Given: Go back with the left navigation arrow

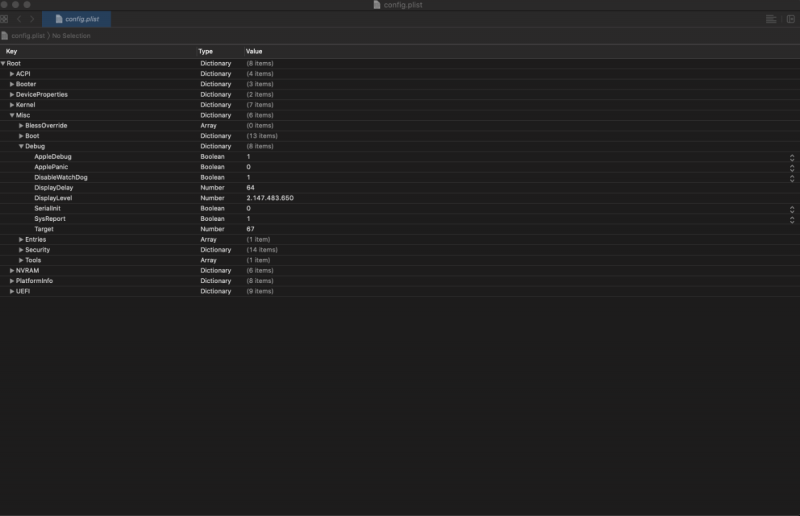Looking at the screenshot, I should click(x=19, y=19).
